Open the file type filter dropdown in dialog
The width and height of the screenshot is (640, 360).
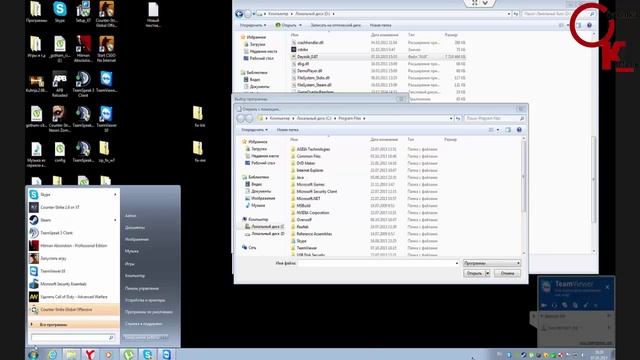[x=492, y=263]
